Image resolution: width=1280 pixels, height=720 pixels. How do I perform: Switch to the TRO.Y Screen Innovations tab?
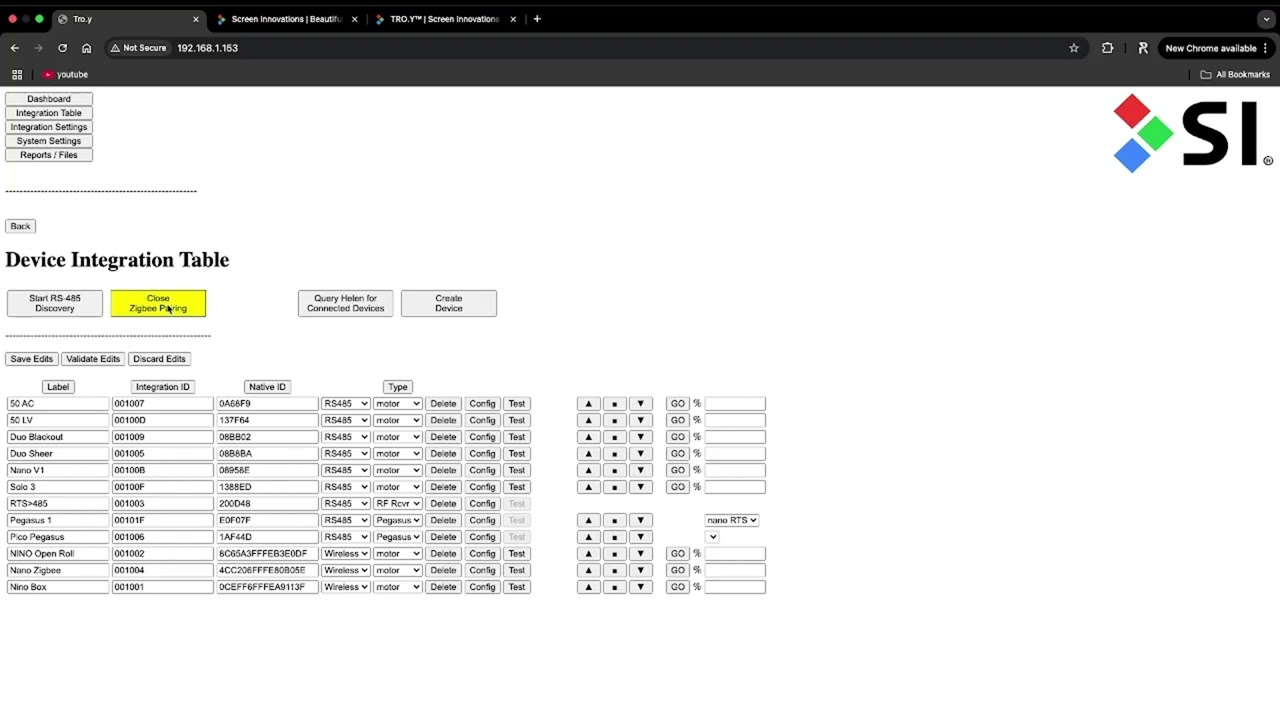444,19
